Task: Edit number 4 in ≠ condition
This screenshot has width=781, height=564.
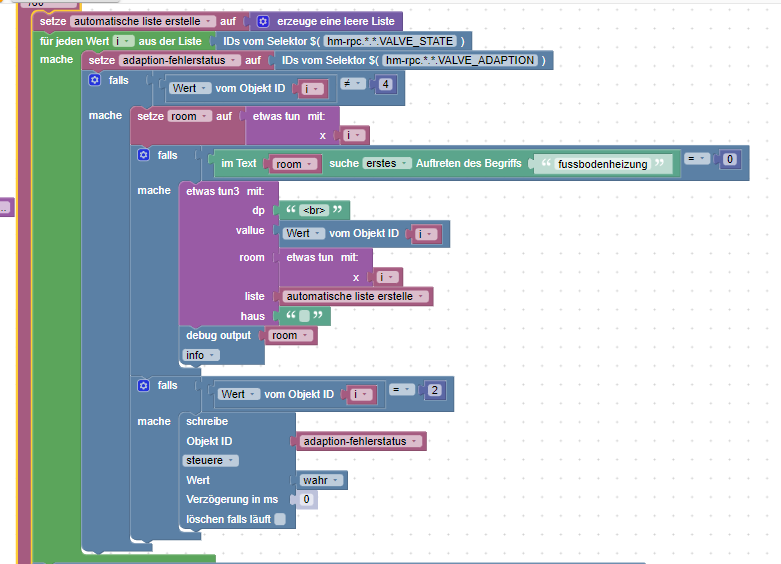Action: [385, 84]
